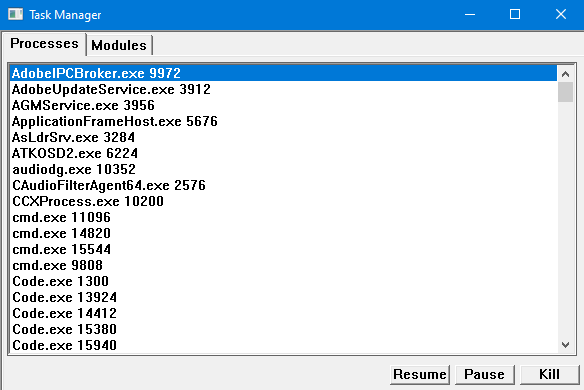
Task: Close the Task Manager window
Action: [561, 15]
